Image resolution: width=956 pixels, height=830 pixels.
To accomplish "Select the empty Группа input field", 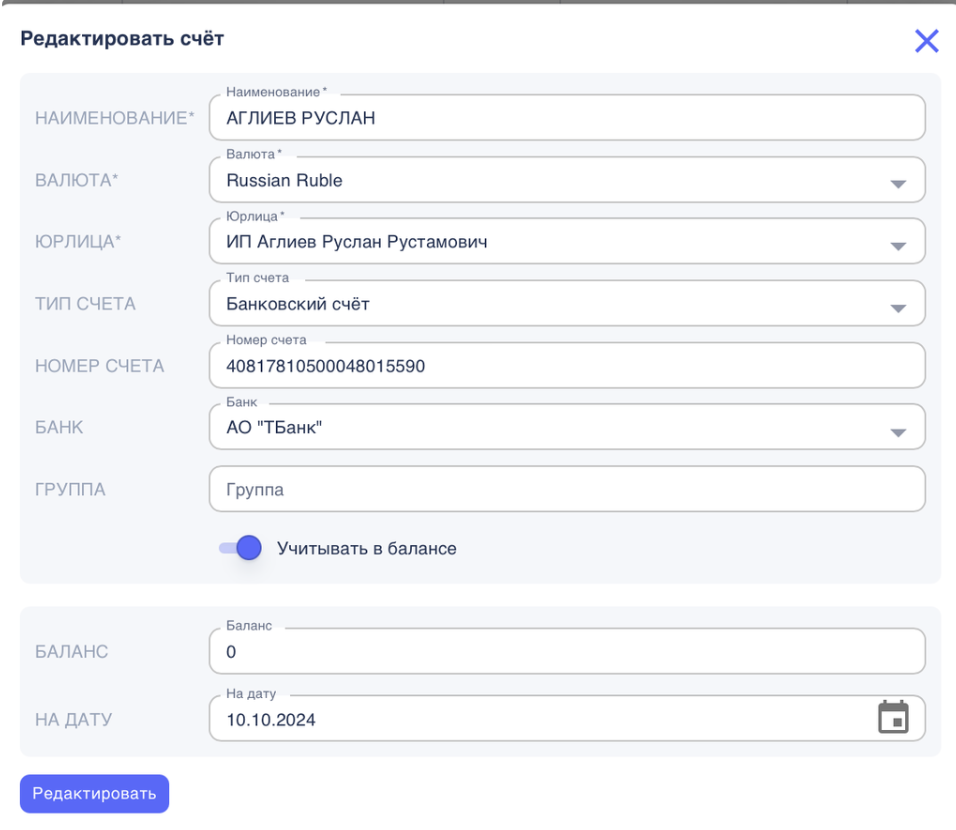I will (x=566, y=490).
